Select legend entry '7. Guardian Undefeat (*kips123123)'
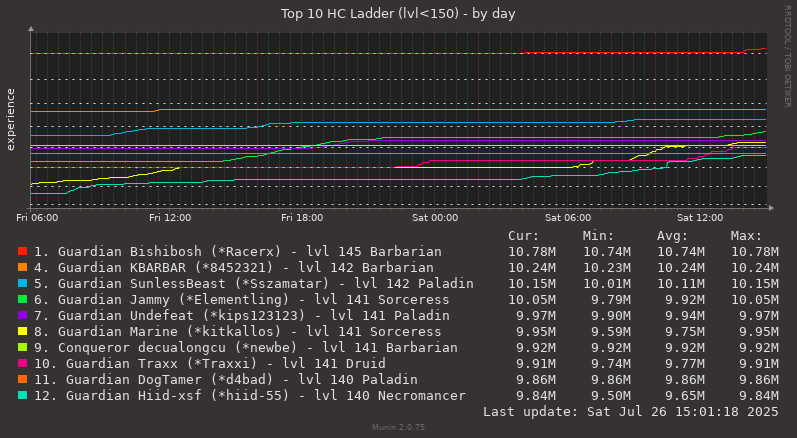This screenshot has width=797, height=438. [169, 316]
